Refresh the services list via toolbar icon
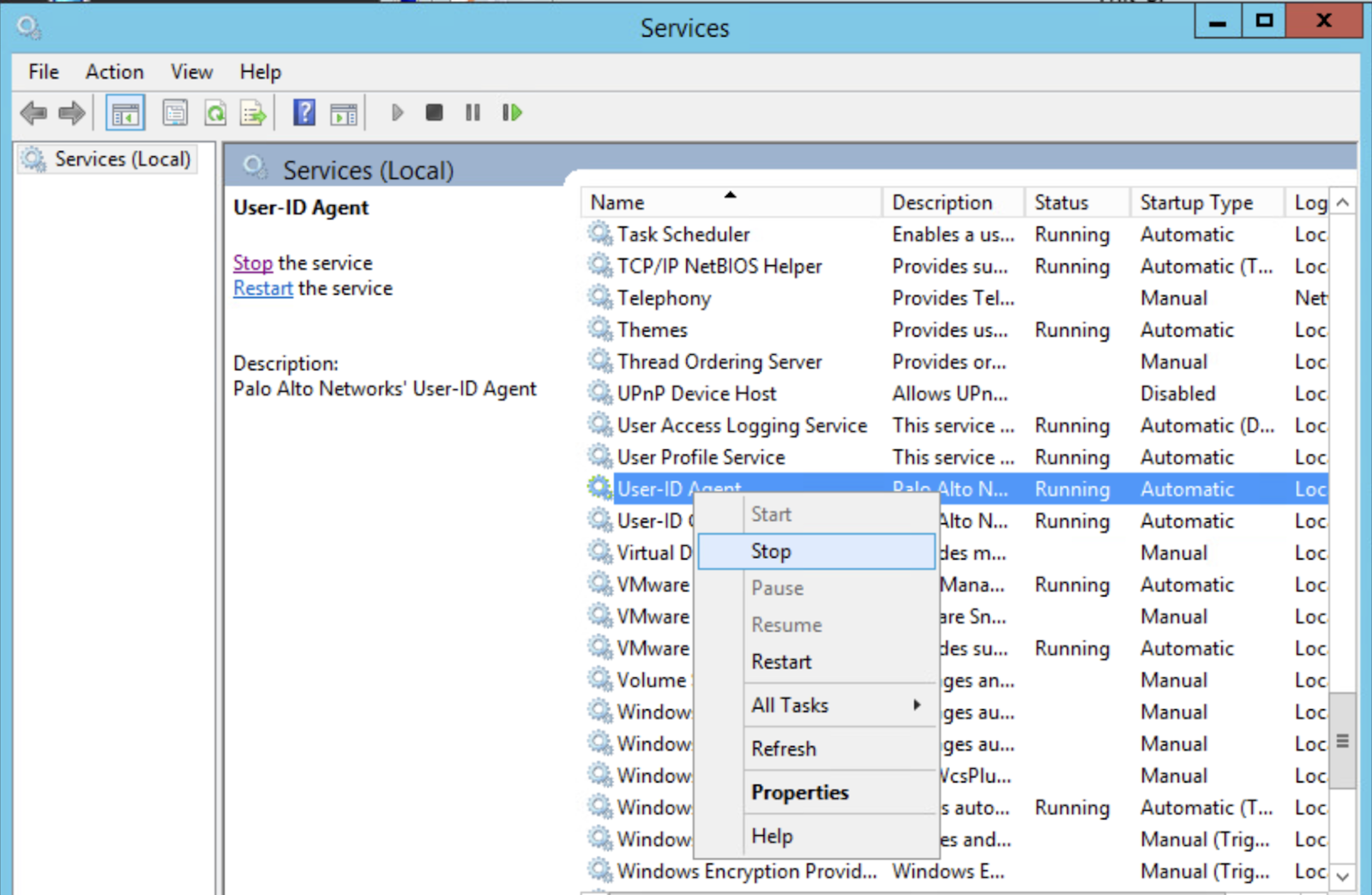Screen dimensions: 1372x895 click(215, 112)
